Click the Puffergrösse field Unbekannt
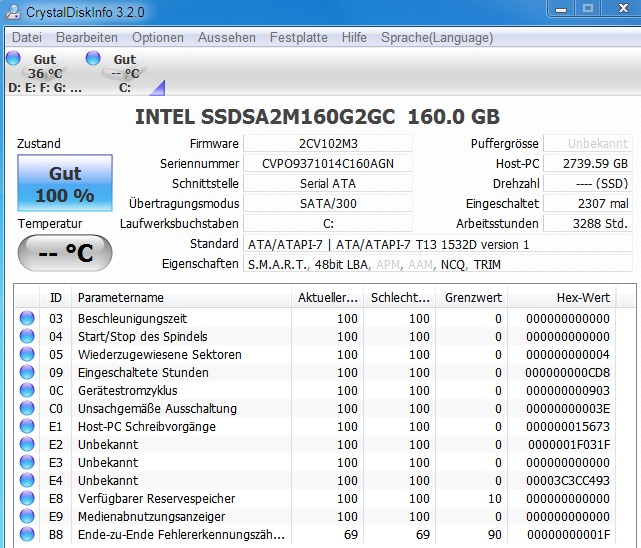The width and height of the screenshot is (641, 548). [588, 143]
